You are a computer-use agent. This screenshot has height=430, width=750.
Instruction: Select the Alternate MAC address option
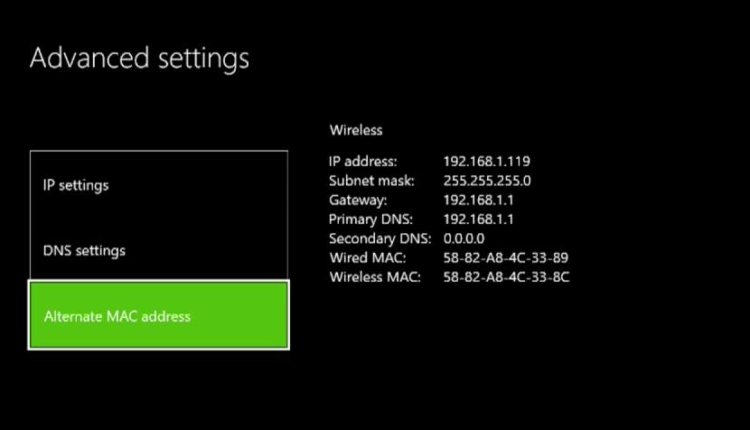(x=158, y=316)
